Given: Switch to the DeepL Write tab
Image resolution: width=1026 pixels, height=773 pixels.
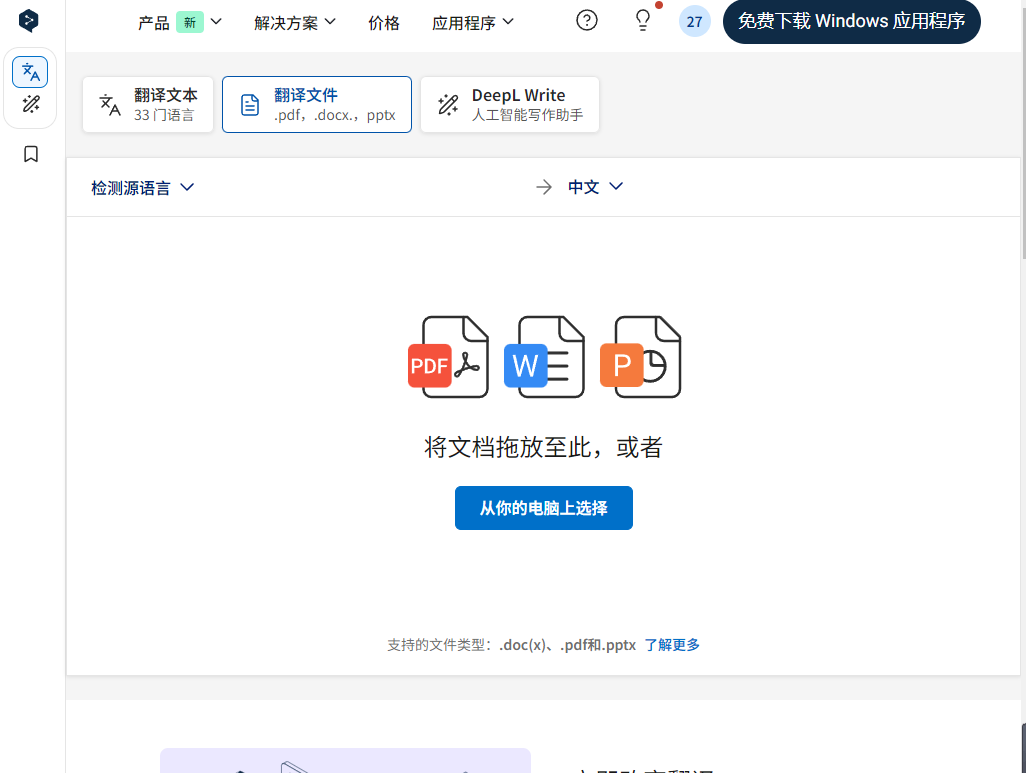Looking at the screenshot, I should 510,105.
